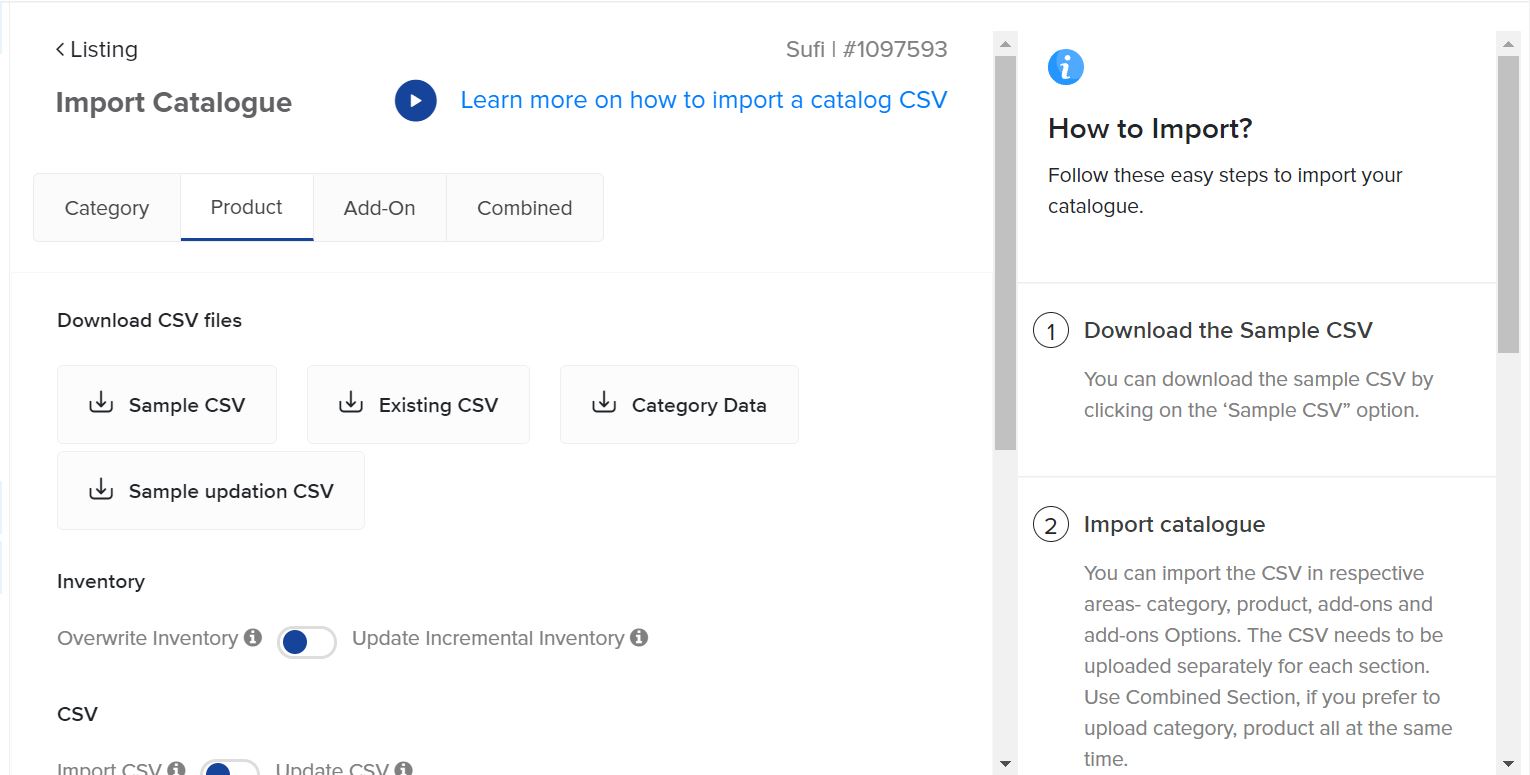Toggle the Inventory overwrite/incremental switch
Viewport: 1530px width, 775px height.
point(306,642)
